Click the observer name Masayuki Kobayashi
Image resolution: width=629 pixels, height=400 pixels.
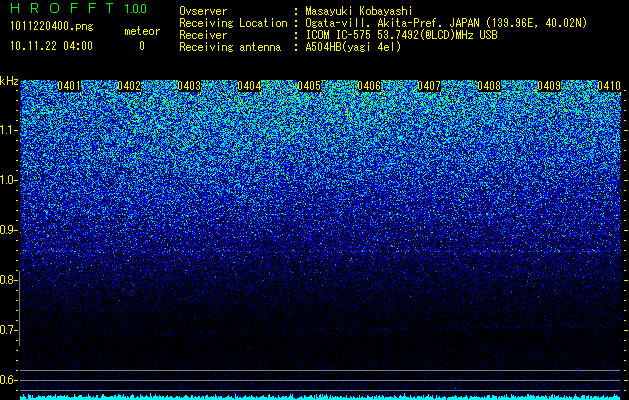359,11
